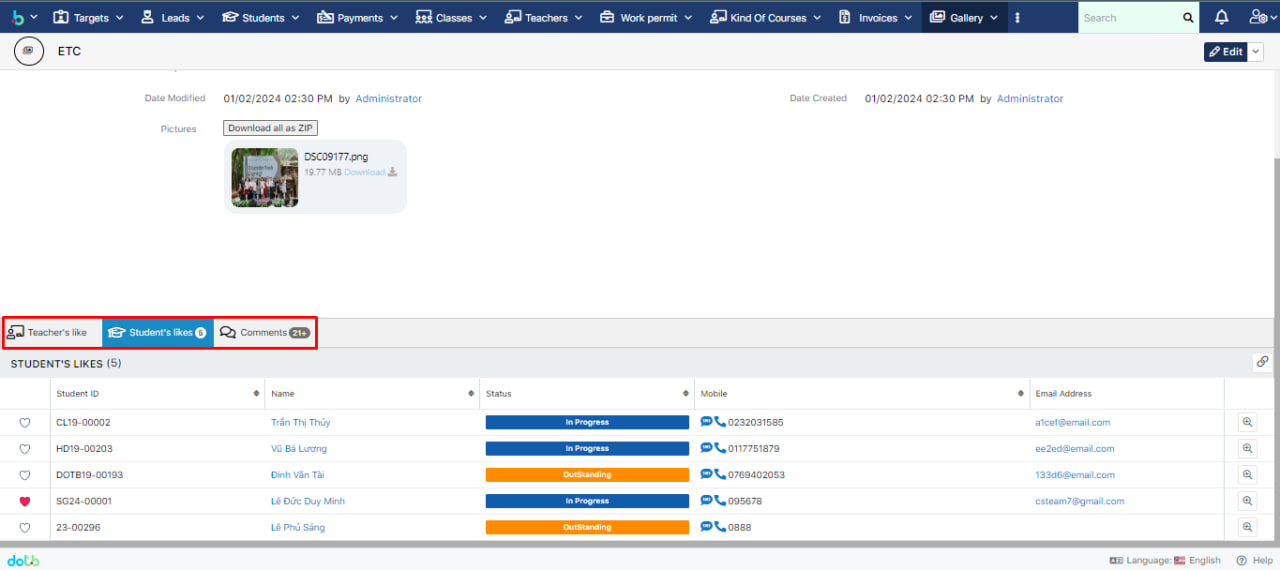Open the Teacher's like tab
Image resolution: width=1280 pixels, height=570 pixels.
pos(52,332)
